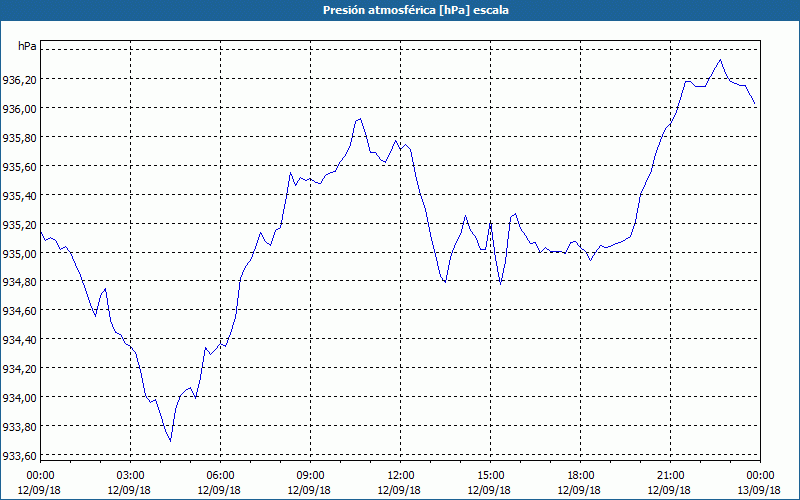Click the 934,80 y-axis label
Screen dimensions: 800x500
pos(19,282)
